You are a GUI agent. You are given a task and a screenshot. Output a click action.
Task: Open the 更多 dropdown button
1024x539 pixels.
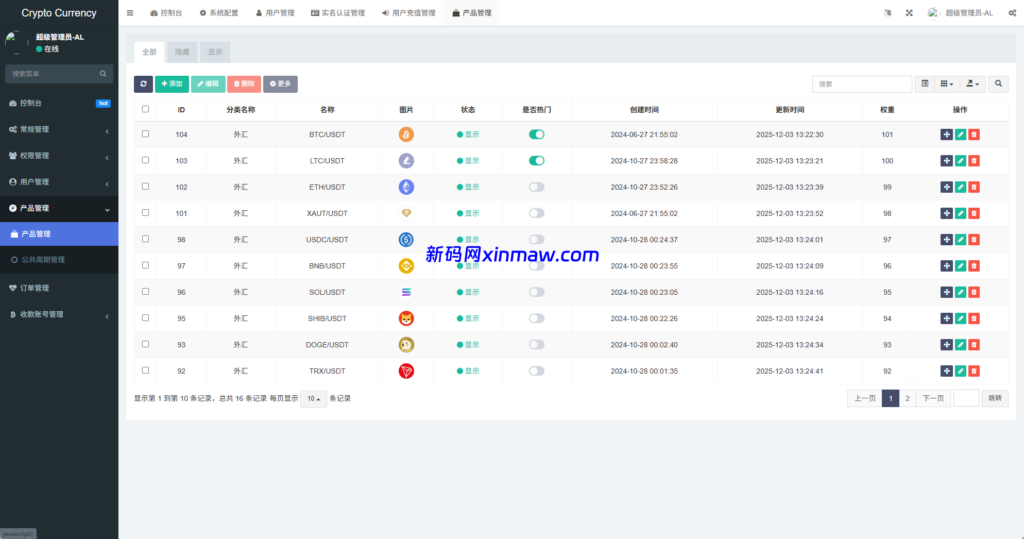[280, 84]
